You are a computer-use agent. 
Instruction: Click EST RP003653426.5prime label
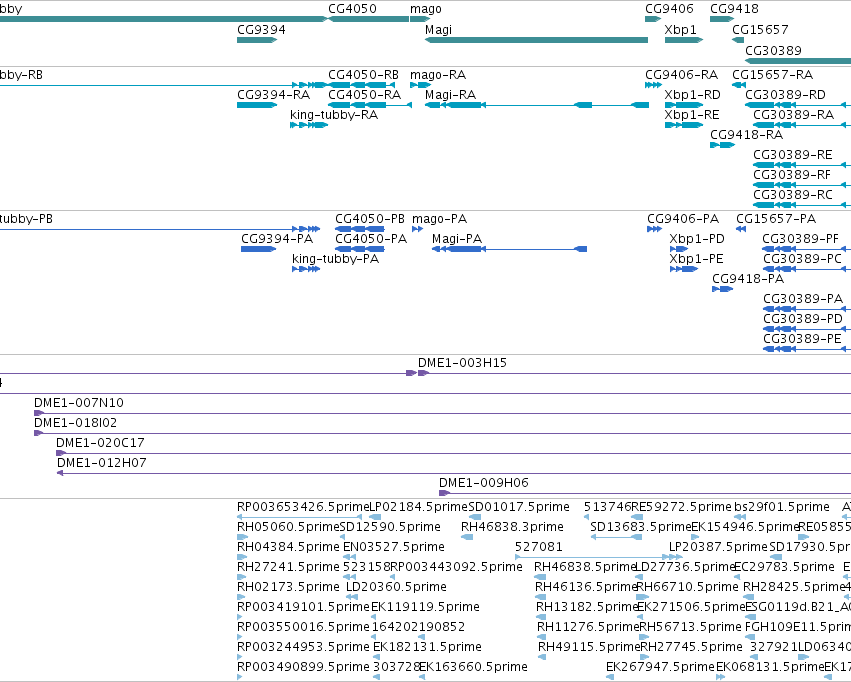[303, 508]
